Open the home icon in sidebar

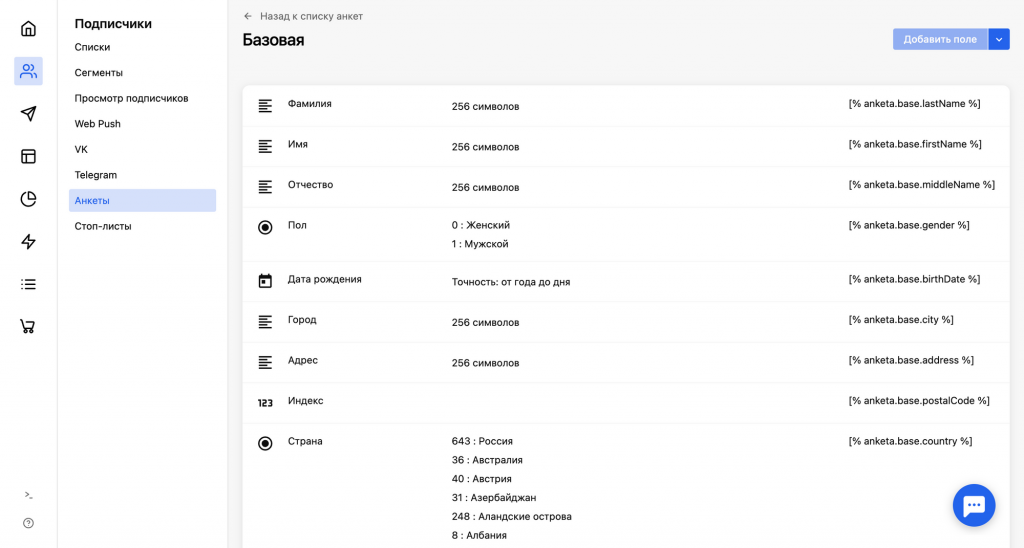[x=28, y=29]
